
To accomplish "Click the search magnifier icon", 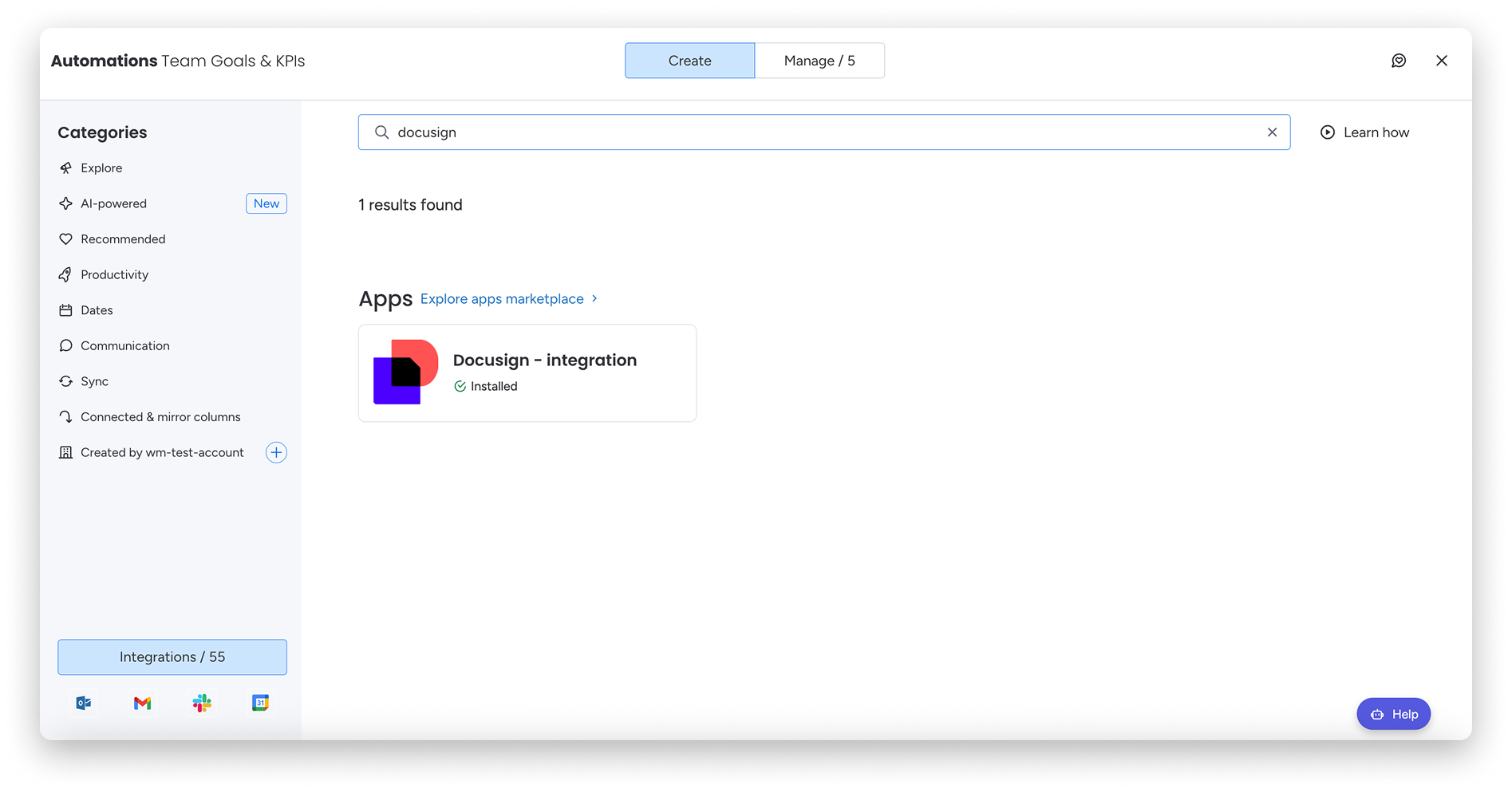I will (381, 132).
